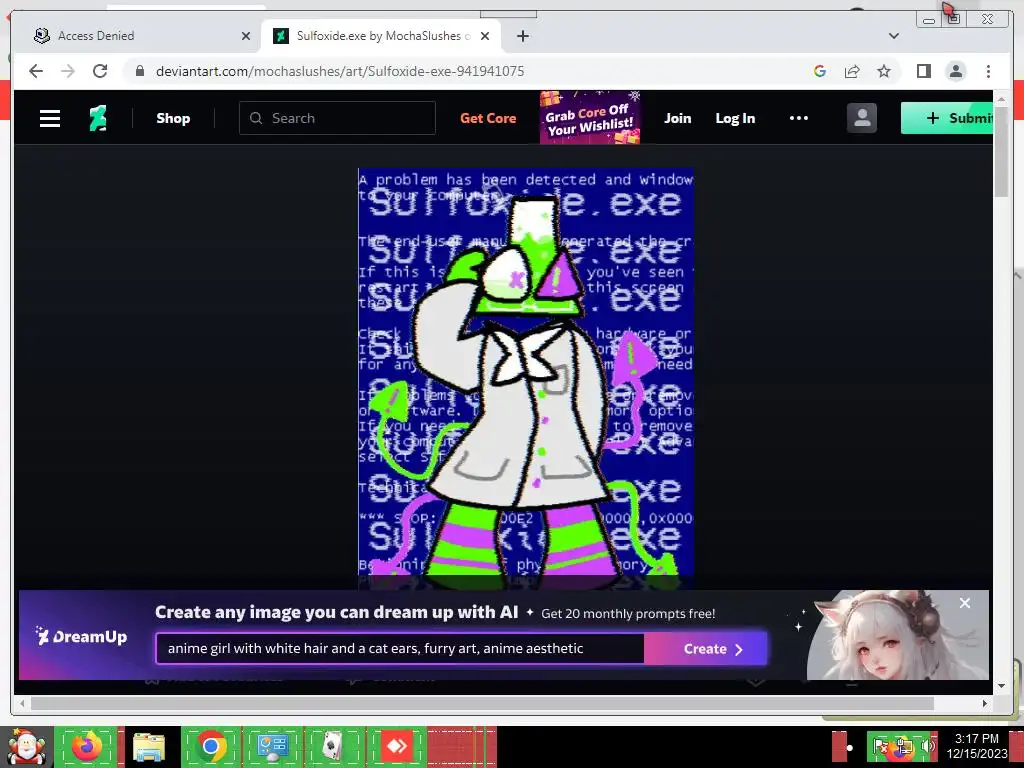Launch Firefox from the taskbar
The image size is (1024, 768).
[x=87, y=746]
